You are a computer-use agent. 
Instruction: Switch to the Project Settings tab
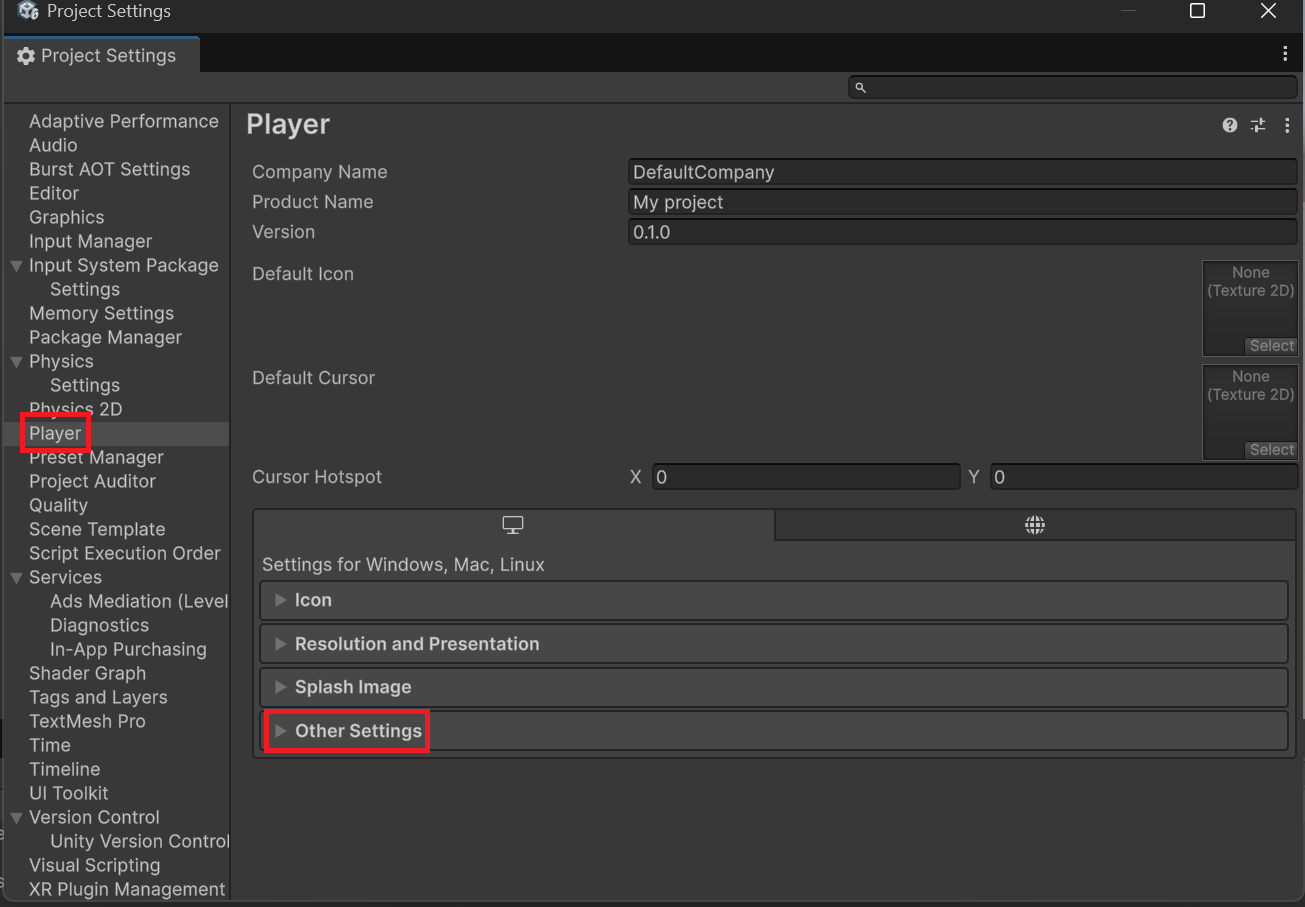[100, 55]
